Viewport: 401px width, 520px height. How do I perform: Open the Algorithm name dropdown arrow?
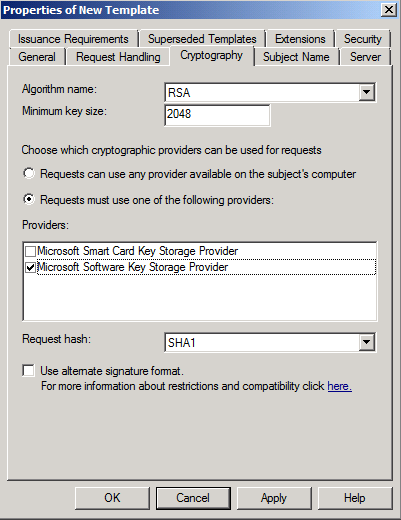(x=366, y=92)
